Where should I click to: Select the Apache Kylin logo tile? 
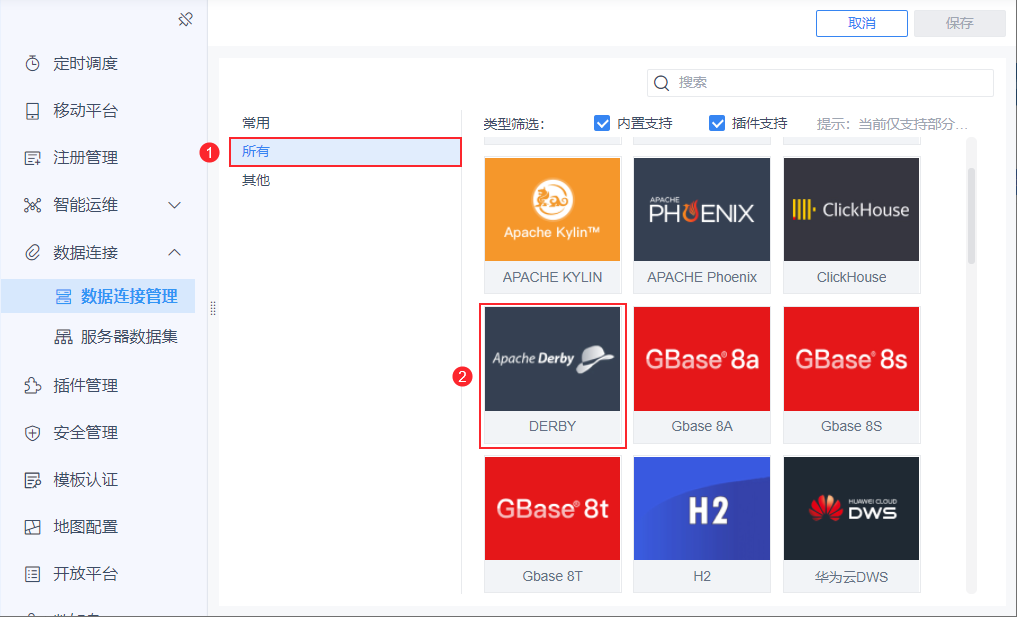[x=553, y=210]
